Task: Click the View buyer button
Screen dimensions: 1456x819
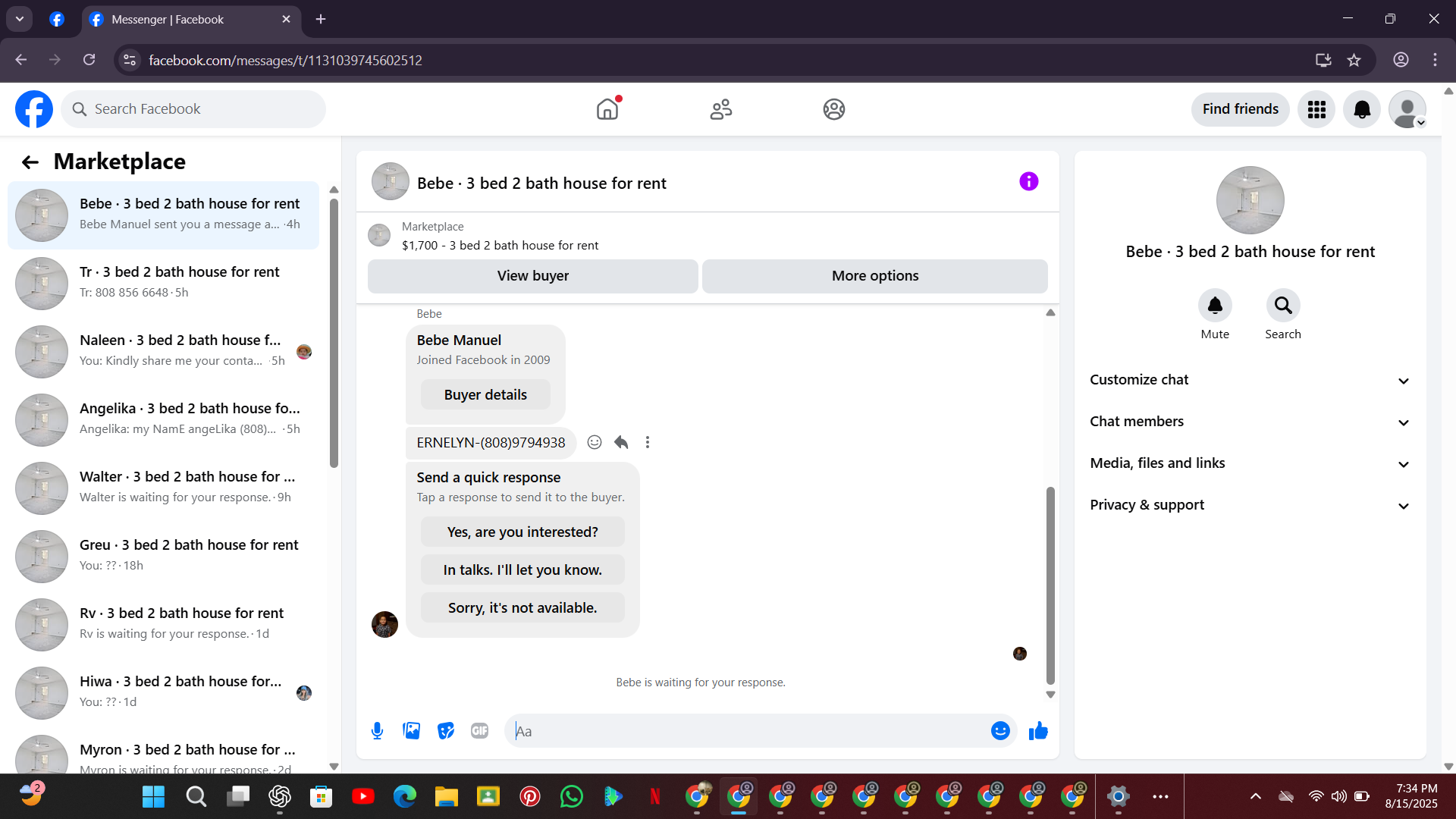Action: 532,276
